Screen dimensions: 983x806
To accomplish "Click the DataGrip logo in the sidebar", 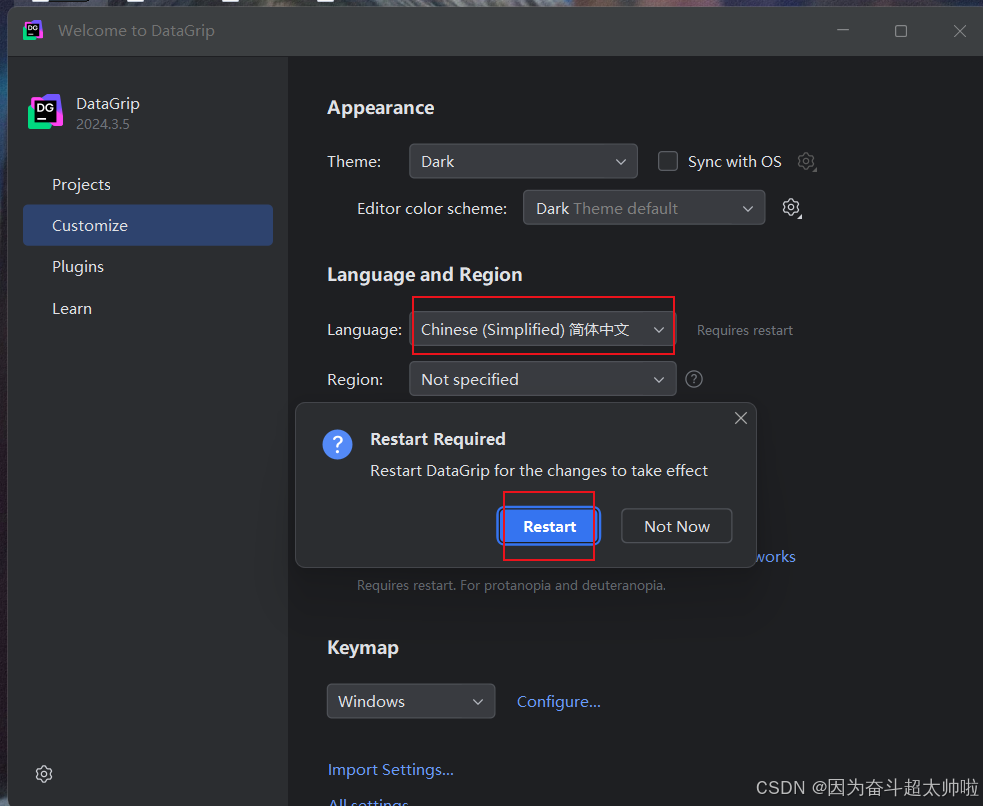I will tap(45, 112).
